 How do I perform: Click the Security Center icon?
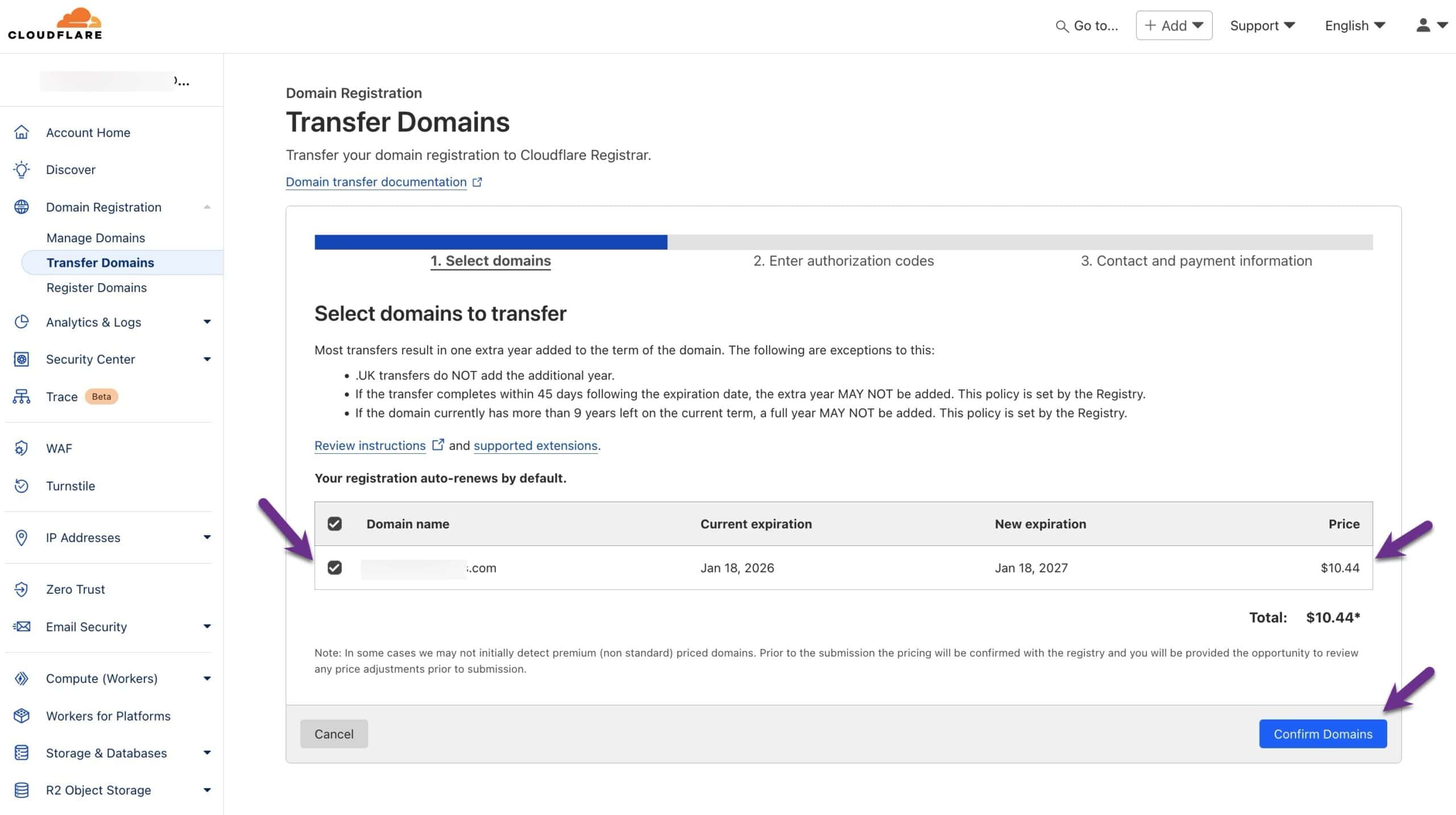[x=22, y=359]
